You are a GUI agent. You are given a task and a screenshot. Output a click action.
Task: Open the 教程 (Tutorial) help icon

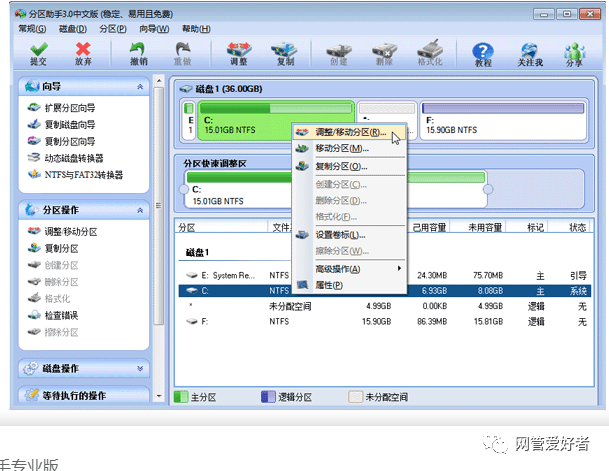[x=483, y=53]
